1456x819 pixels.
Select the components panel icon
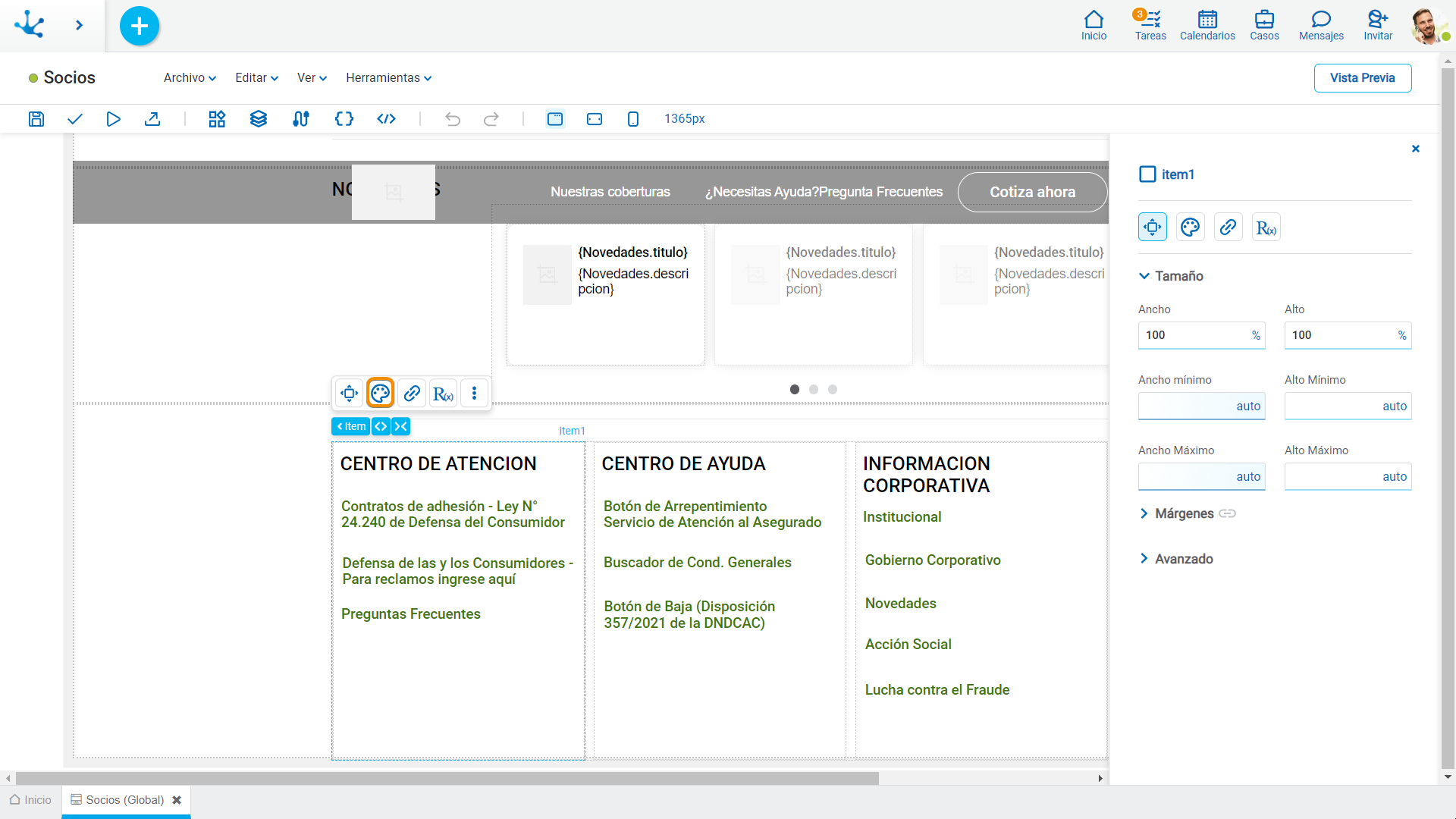coord(216,118)
